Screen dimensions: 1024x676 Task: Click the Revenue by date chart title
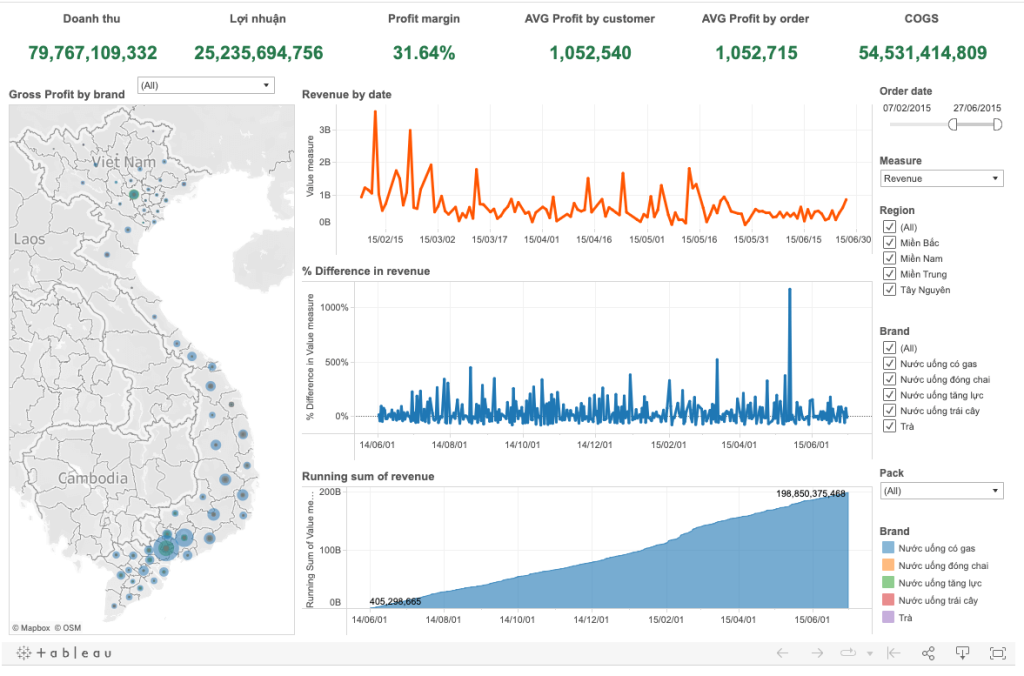(x=347, y=94)
